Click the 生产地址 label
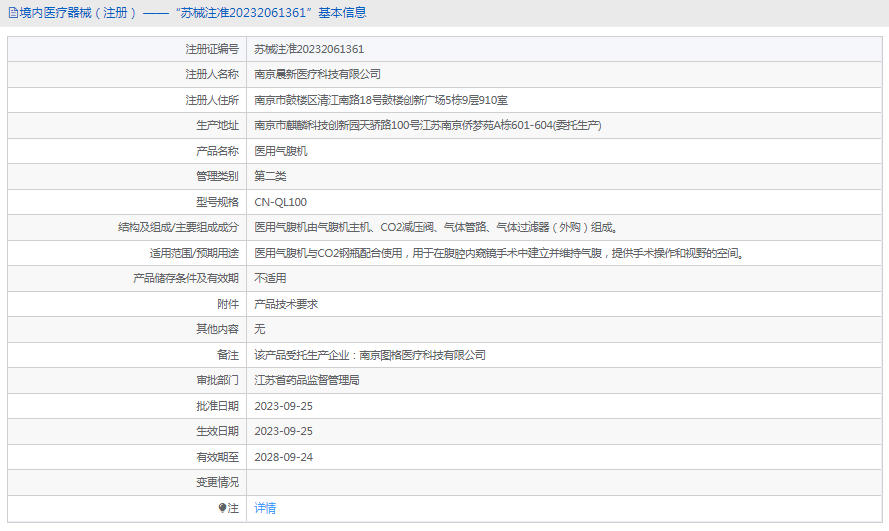This screenshot has height=531, width=889. point(217,125)
